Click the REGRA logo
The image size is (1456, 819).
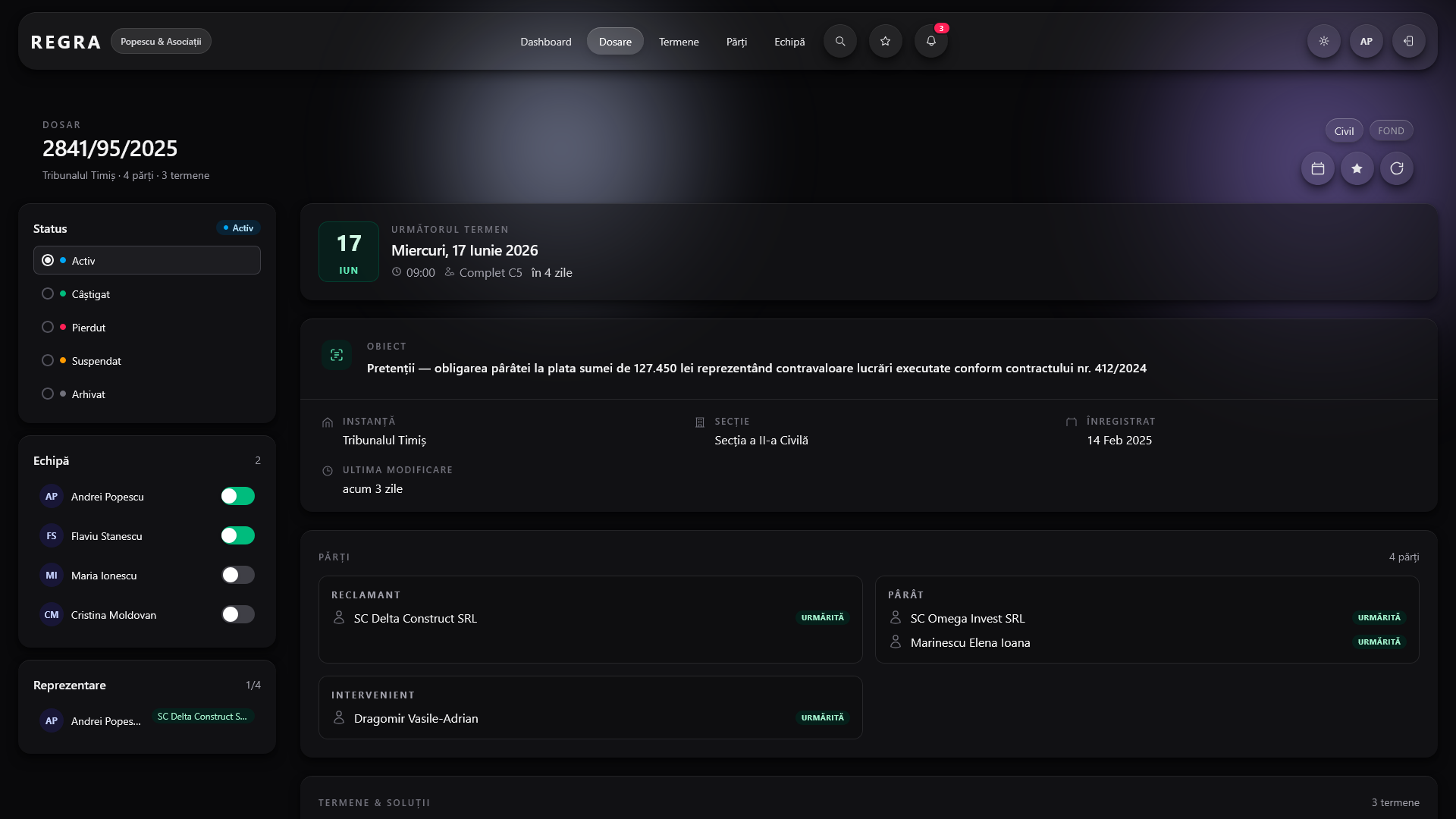pos(66,42)
